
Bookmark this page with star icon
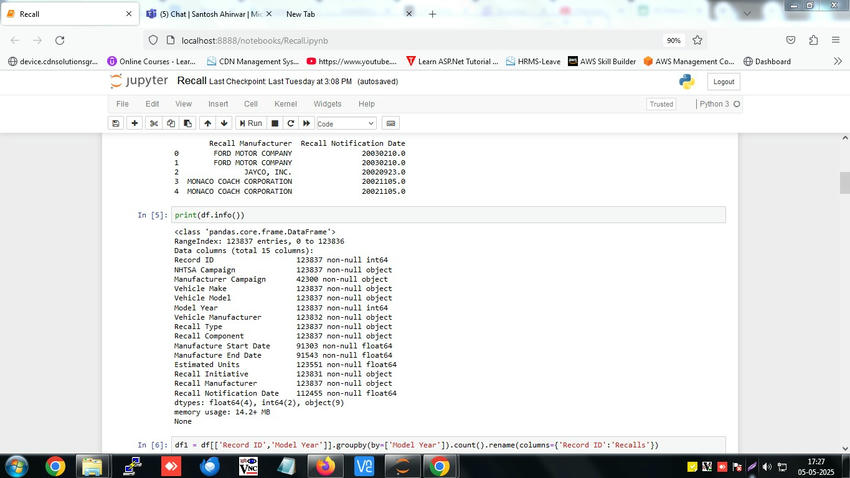point(697,40)
